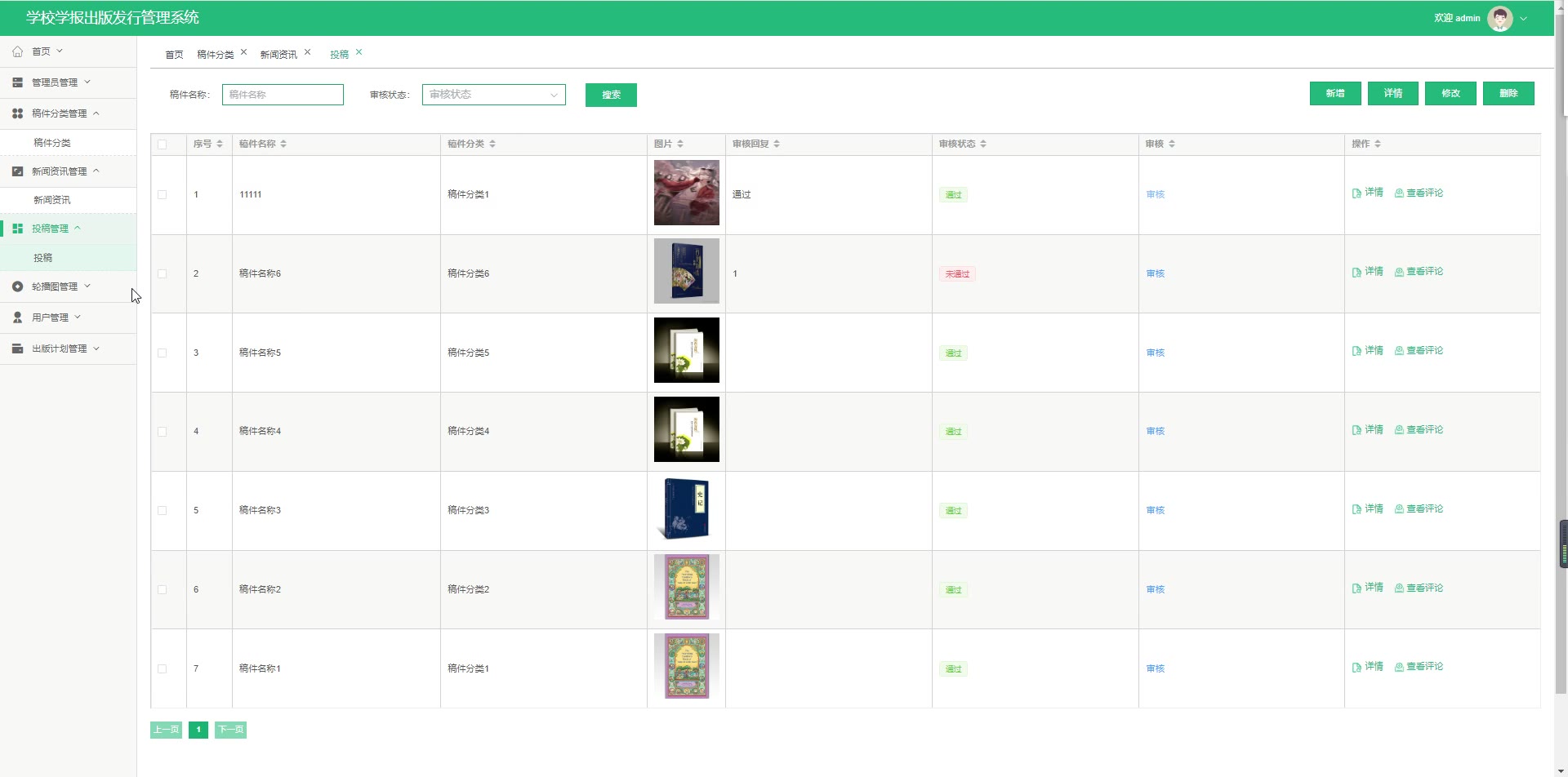Sort by 图片 column arrows
This screenshot has width=1568, height=777.
(x=680, y=144)
